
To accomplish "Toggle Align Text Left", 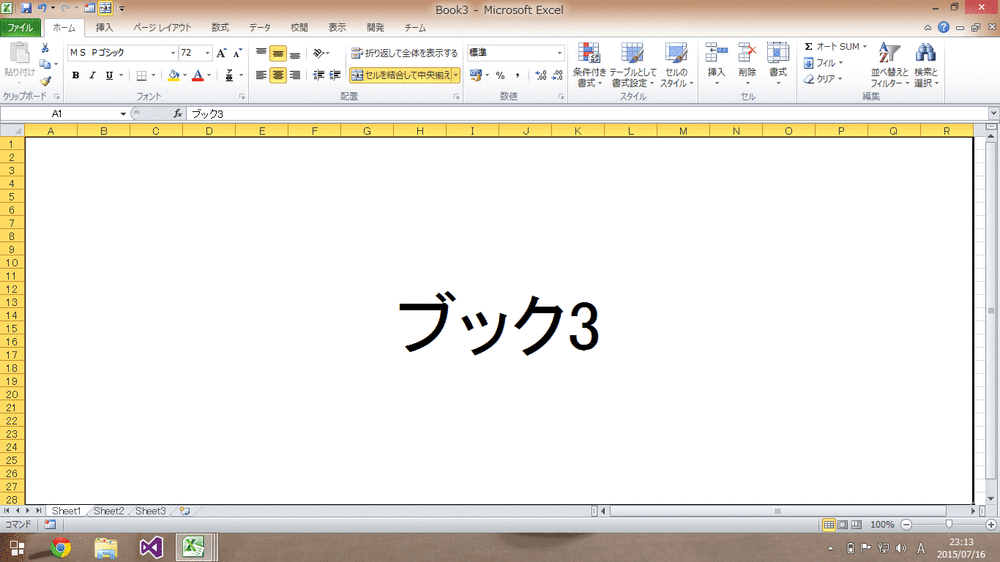I will [261, 75].
